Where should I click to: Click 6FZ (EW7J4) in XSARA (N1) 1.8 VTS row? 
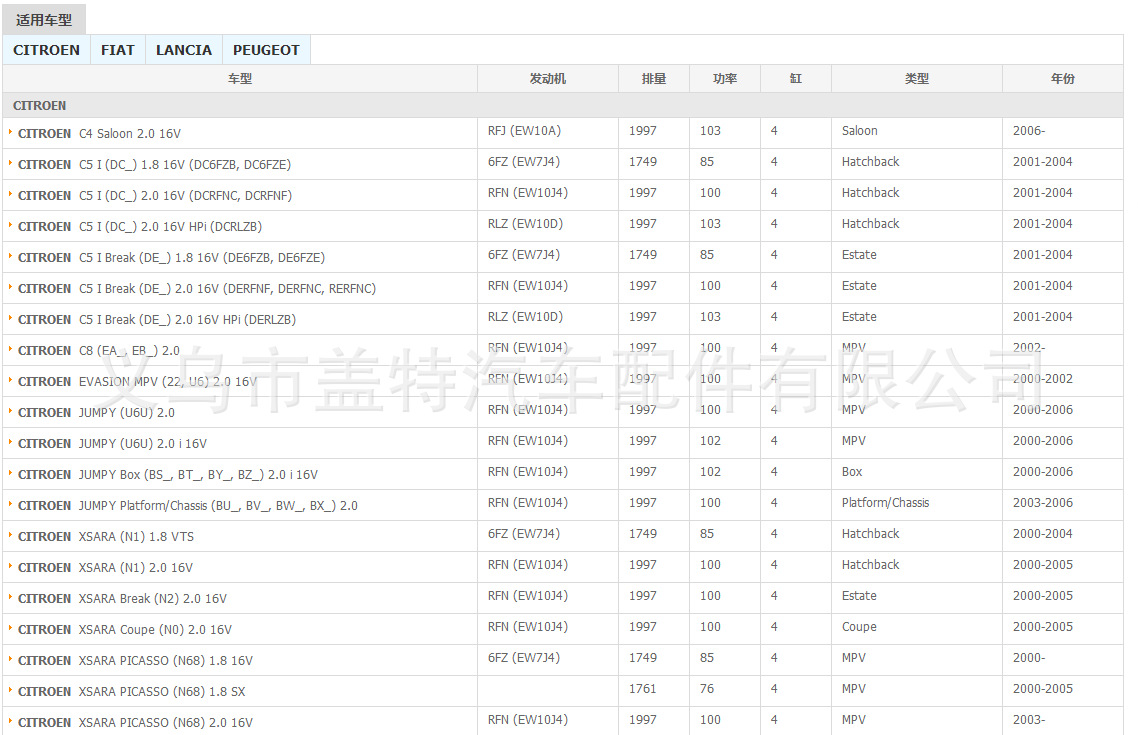tap(523, 534)
